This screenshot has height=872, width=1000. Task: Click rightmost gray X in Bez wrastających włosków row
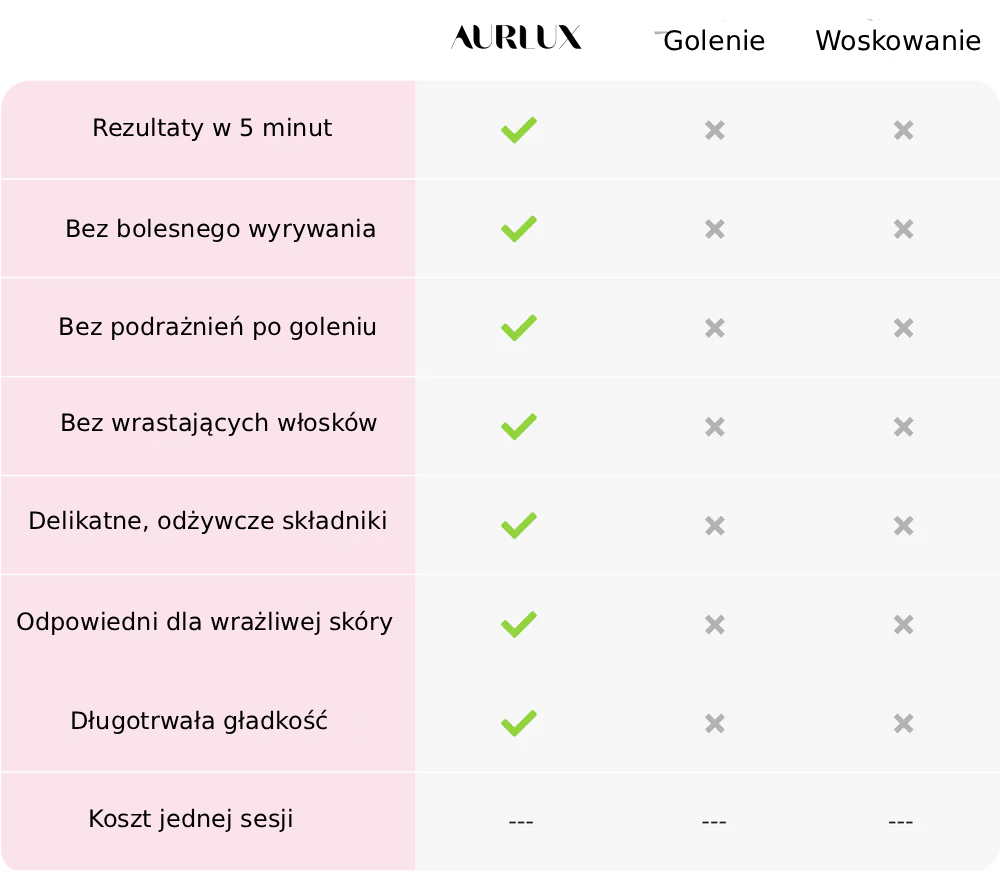coord(903,427)
